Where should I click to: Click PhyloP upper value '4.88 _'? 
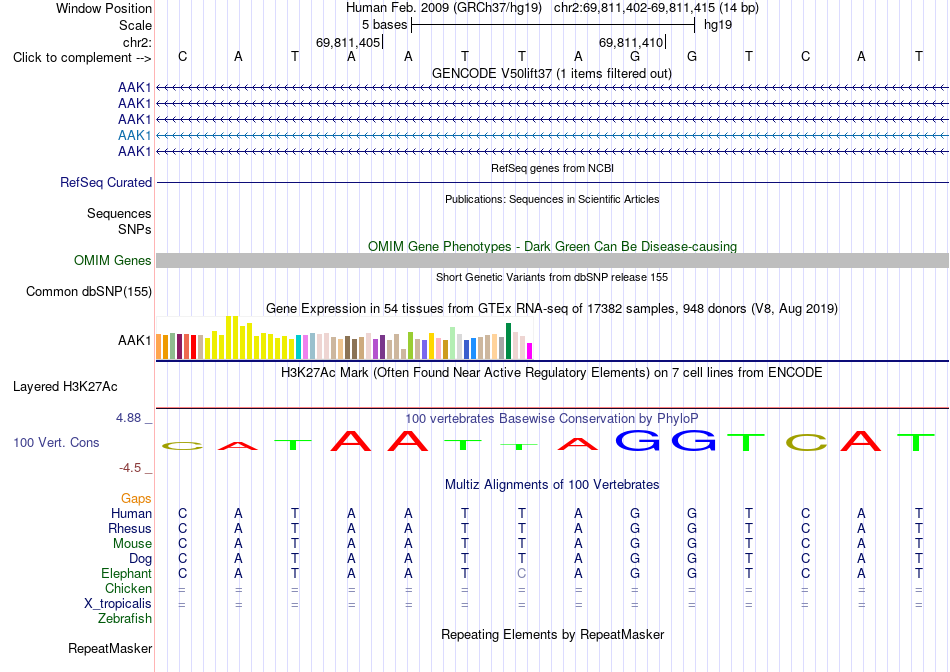click(134, 418)
